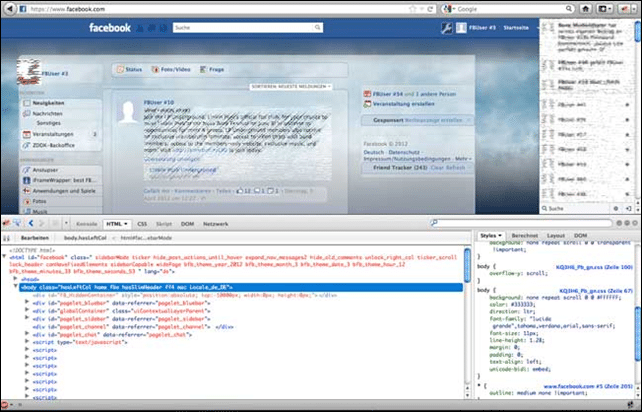Expand the globalContainer div node
This screenshot has width=642, height=412.
27,310
